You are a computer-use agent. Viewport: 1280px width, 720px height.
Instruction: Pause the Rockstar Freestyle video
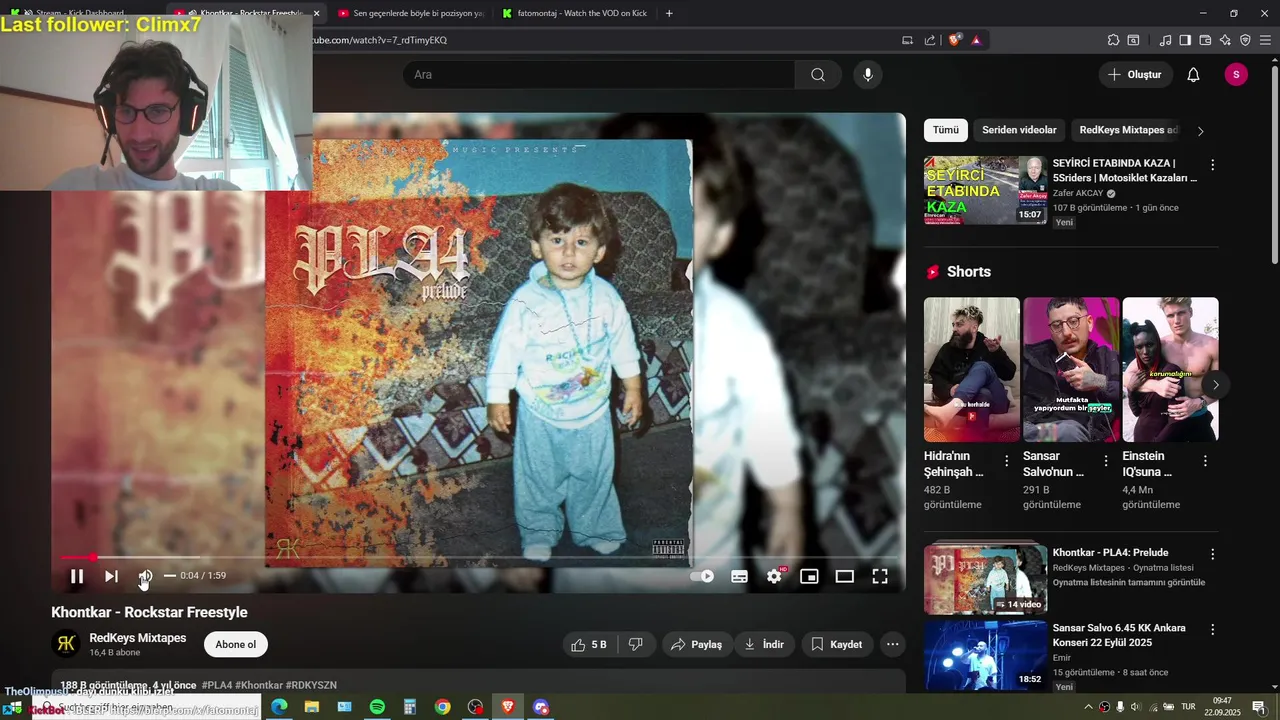(x=77, y=576)
